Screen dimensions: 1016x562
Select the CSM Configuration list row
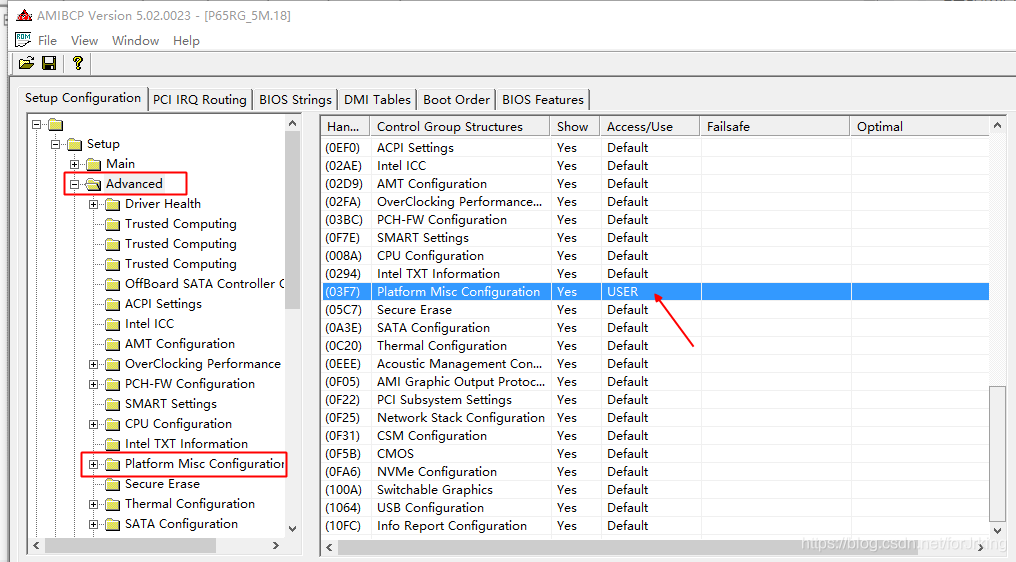[654, 436]
